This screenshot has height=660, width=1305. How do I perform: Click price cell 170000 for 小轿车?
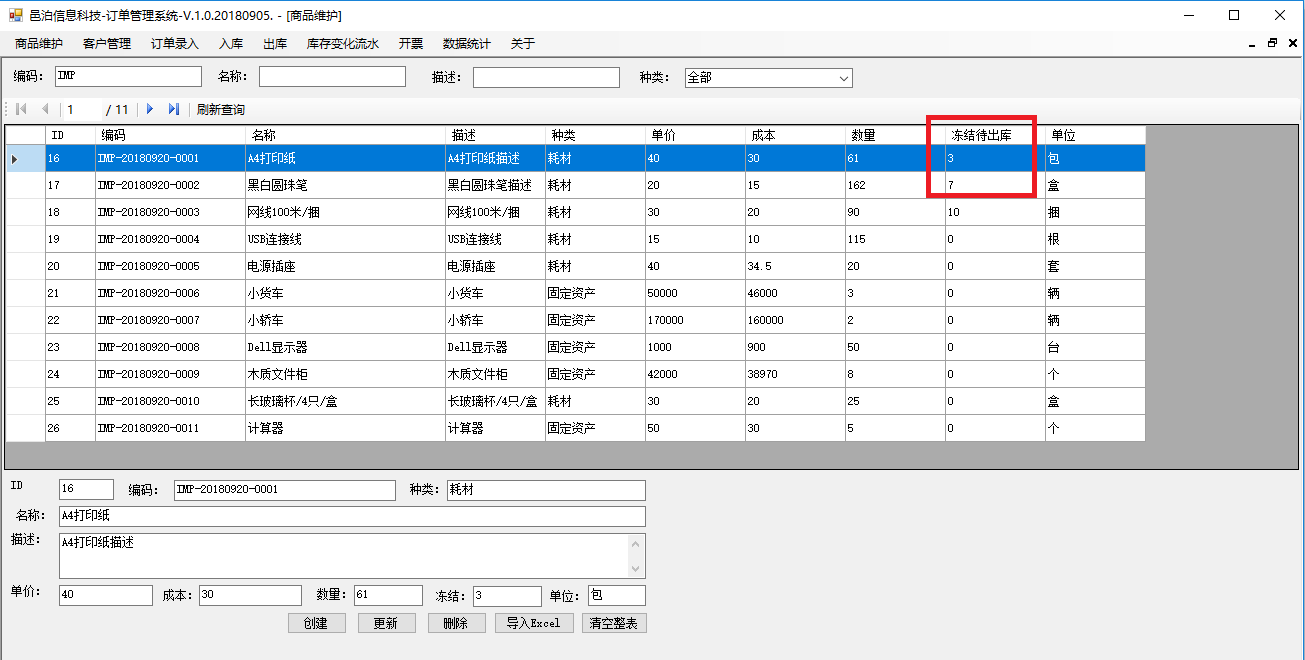coord(695,320)
